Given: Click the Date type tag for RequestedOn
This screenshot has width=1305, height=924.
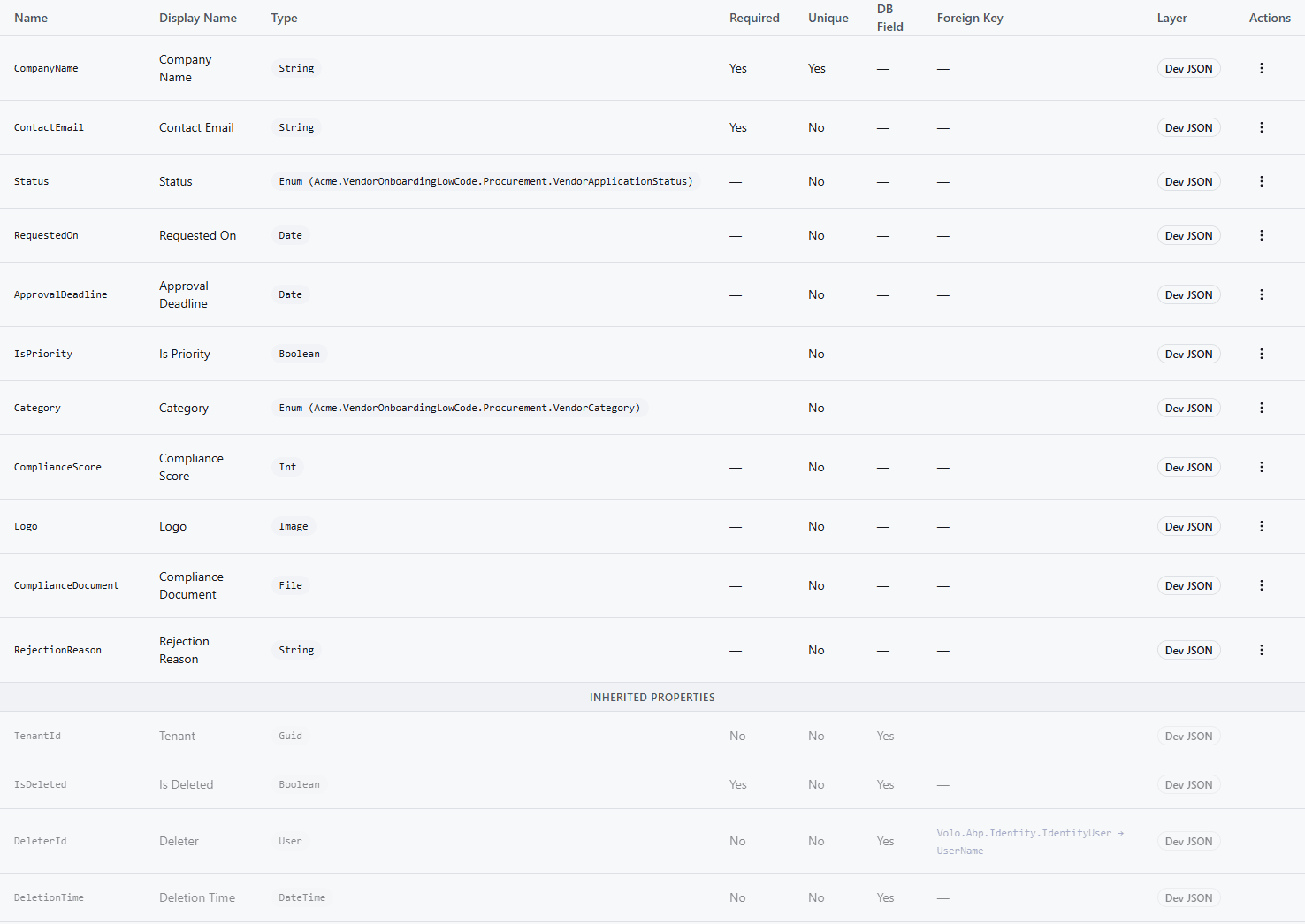Looking at the screenshot, I should pos(290,235).
